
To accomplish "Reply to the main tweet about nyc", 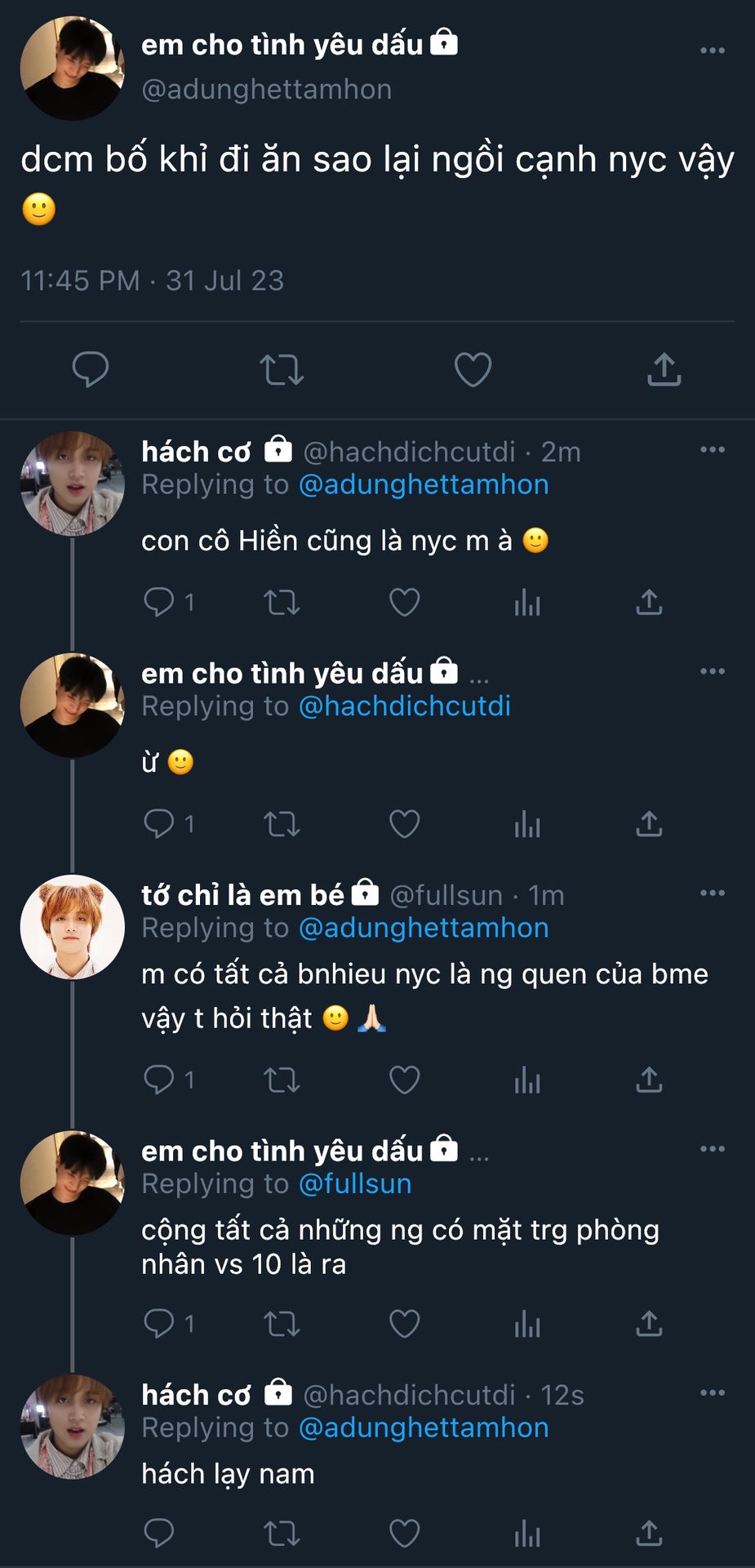I will [91, 369].
